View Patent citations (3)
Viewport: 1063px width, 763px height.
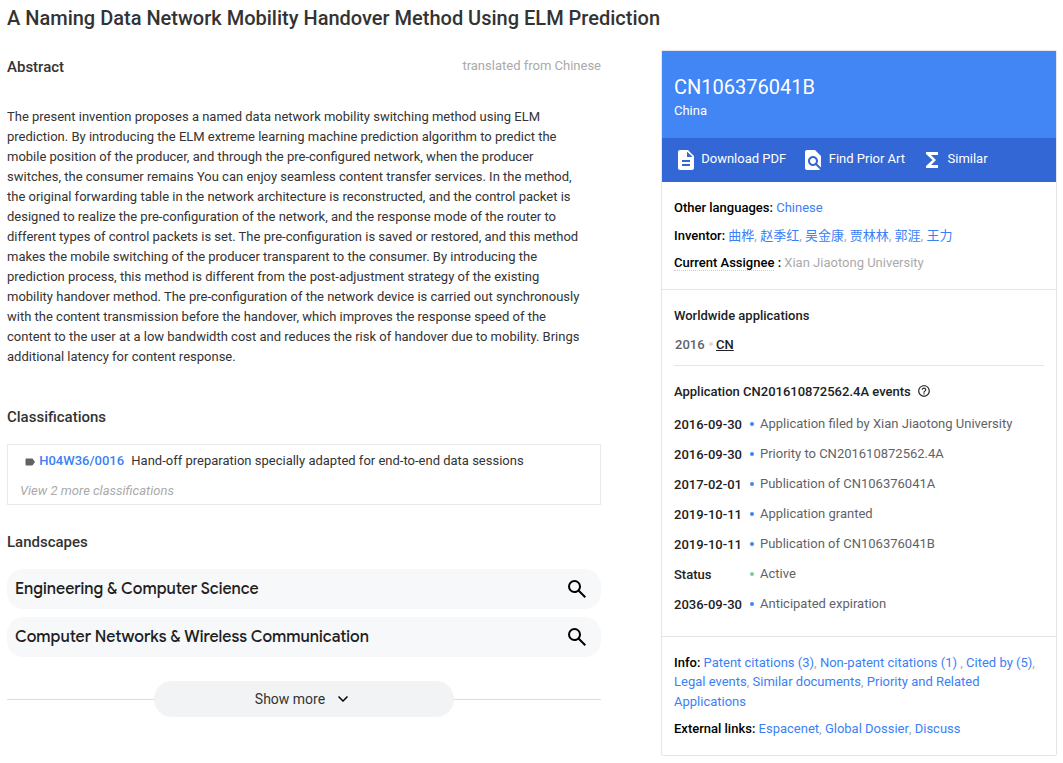coord(758,662)
